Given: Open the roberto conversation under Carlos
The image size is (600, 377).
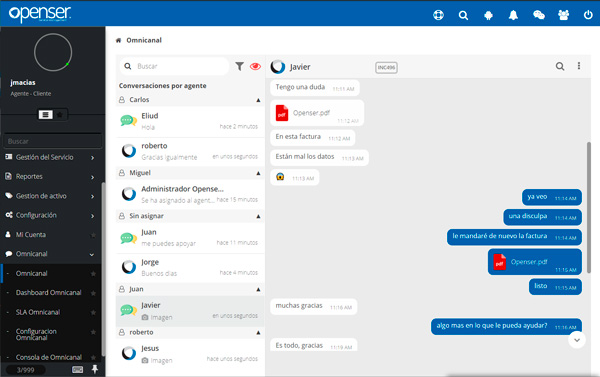Looking at the screenshot, I should tap(190, 152).
